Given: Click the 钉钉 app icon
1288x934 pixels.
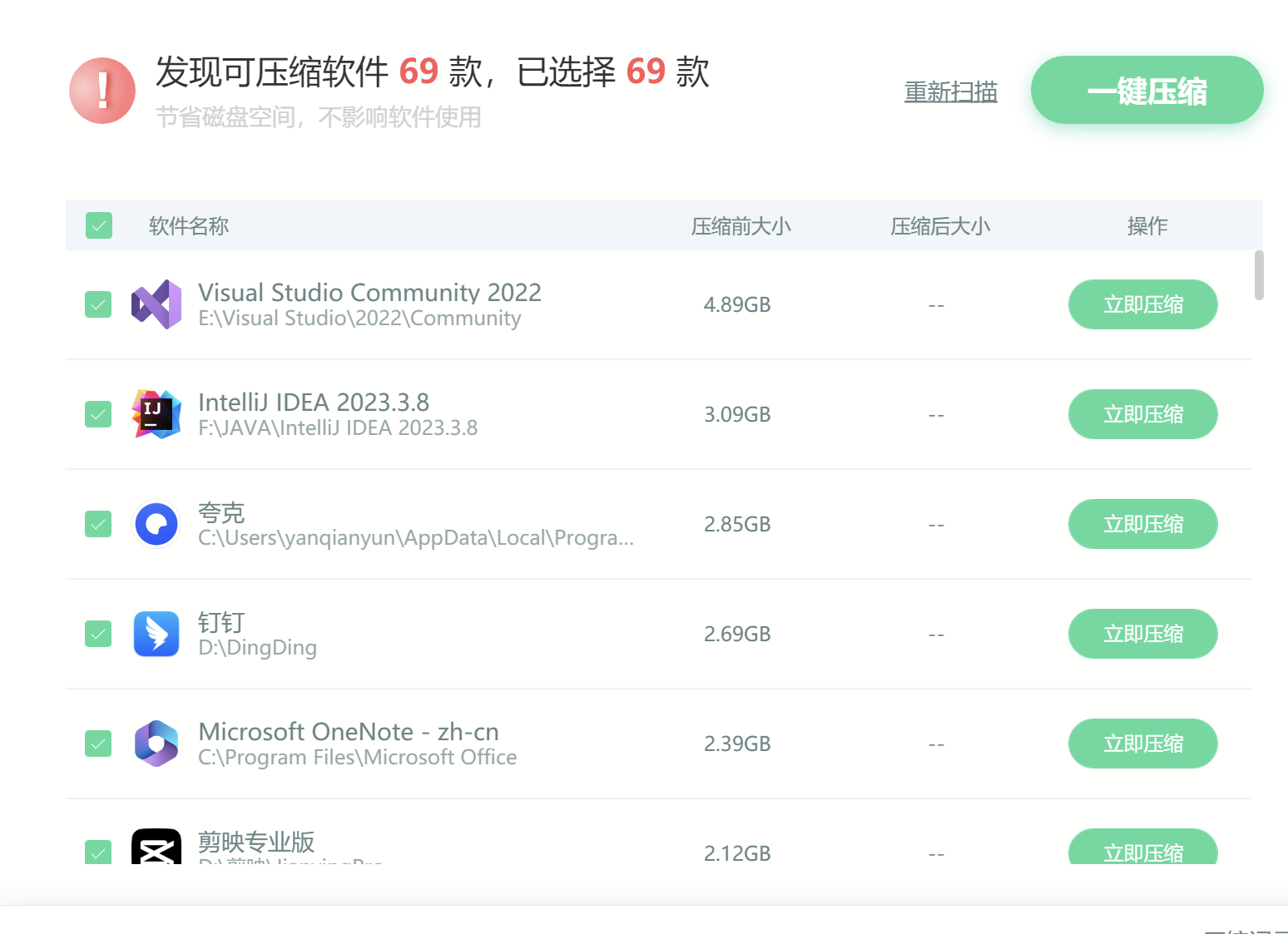Looking at the screenshot, I should (x=156, y=634).
